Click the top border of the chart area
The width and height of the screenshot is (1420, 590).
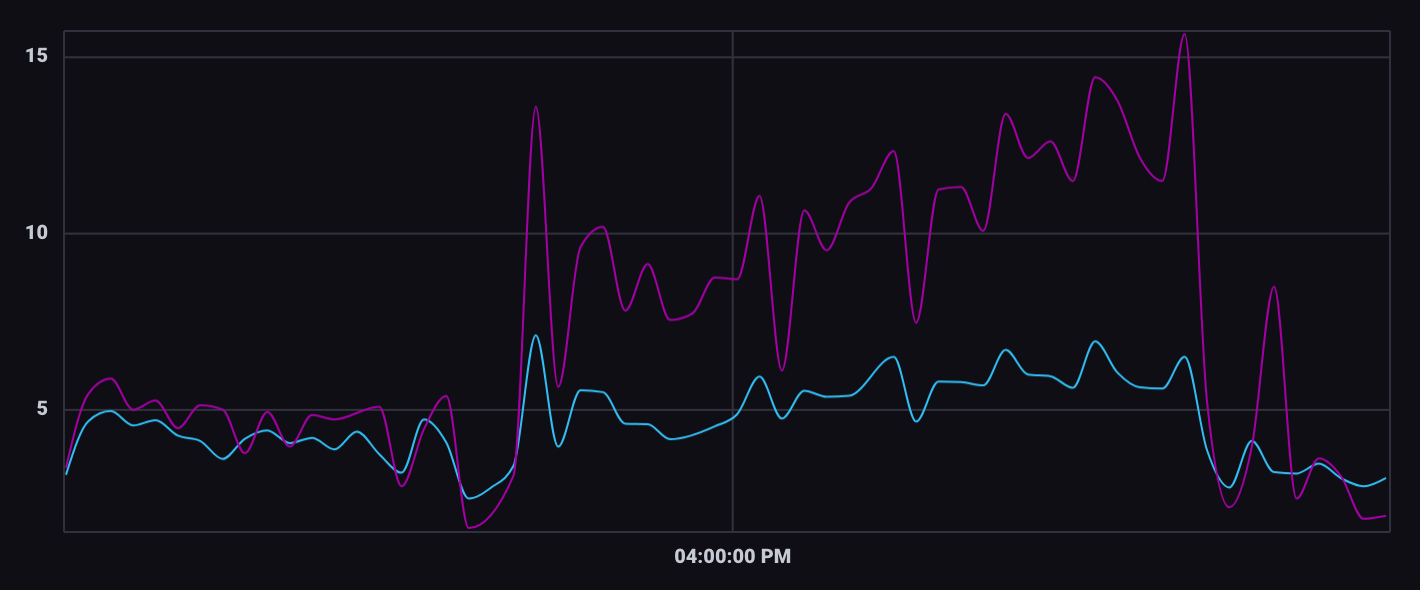pyautogui.click(x=700, y=32)
